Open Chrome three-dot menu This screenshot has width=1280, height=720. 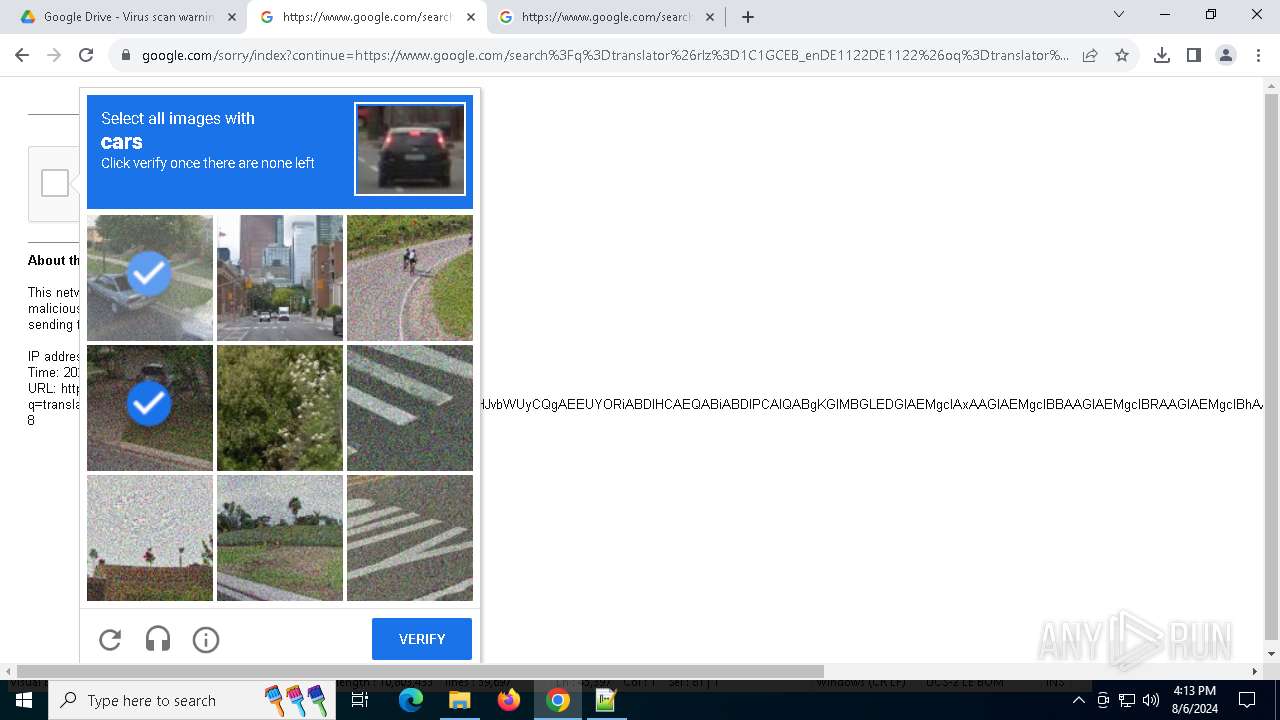click(1258, 55)
